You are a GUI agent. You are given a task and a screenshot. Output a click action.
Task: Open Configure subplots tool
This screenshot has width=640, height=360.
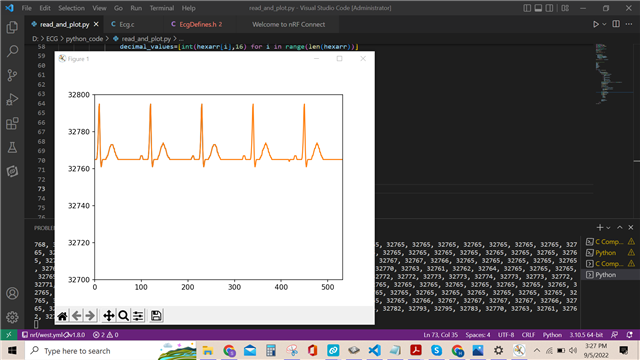[x=138, y=316]
